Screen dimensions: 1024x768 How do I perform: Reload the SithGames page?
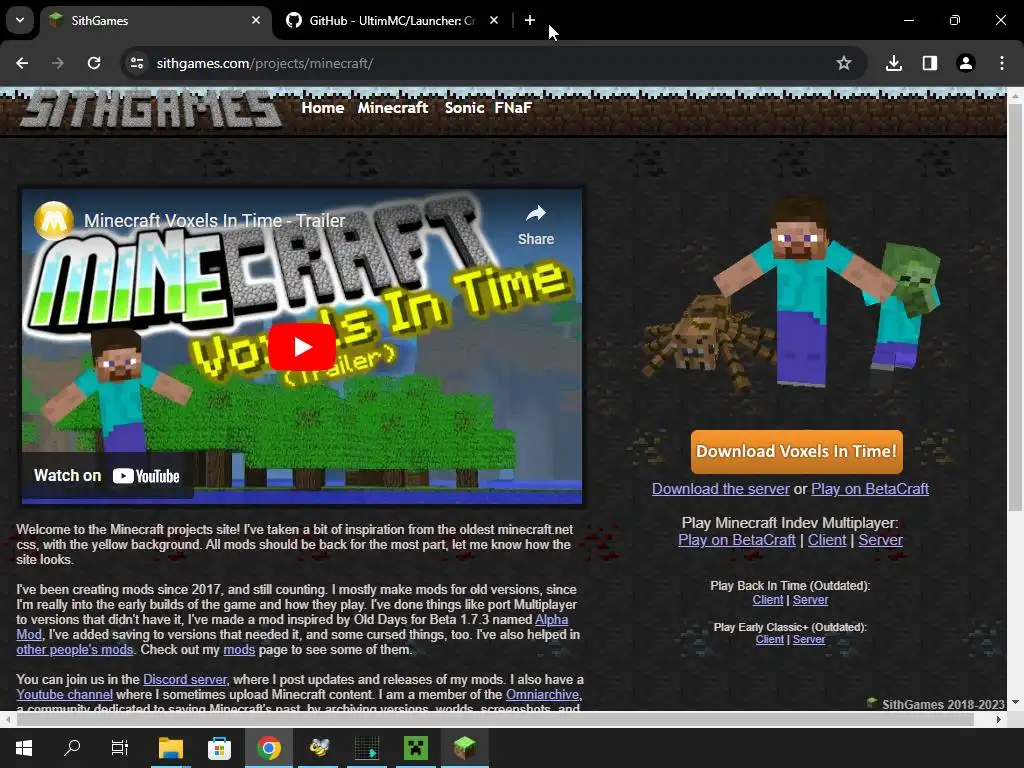(x=94, y=63)
